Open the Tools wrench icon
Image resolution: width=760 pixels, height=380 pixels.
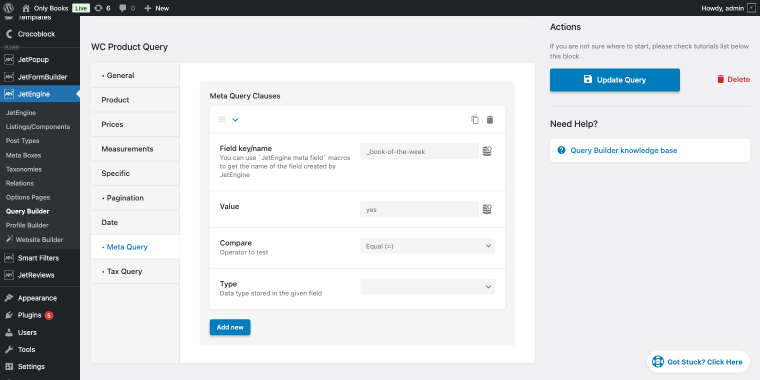(x=9, y=349)
